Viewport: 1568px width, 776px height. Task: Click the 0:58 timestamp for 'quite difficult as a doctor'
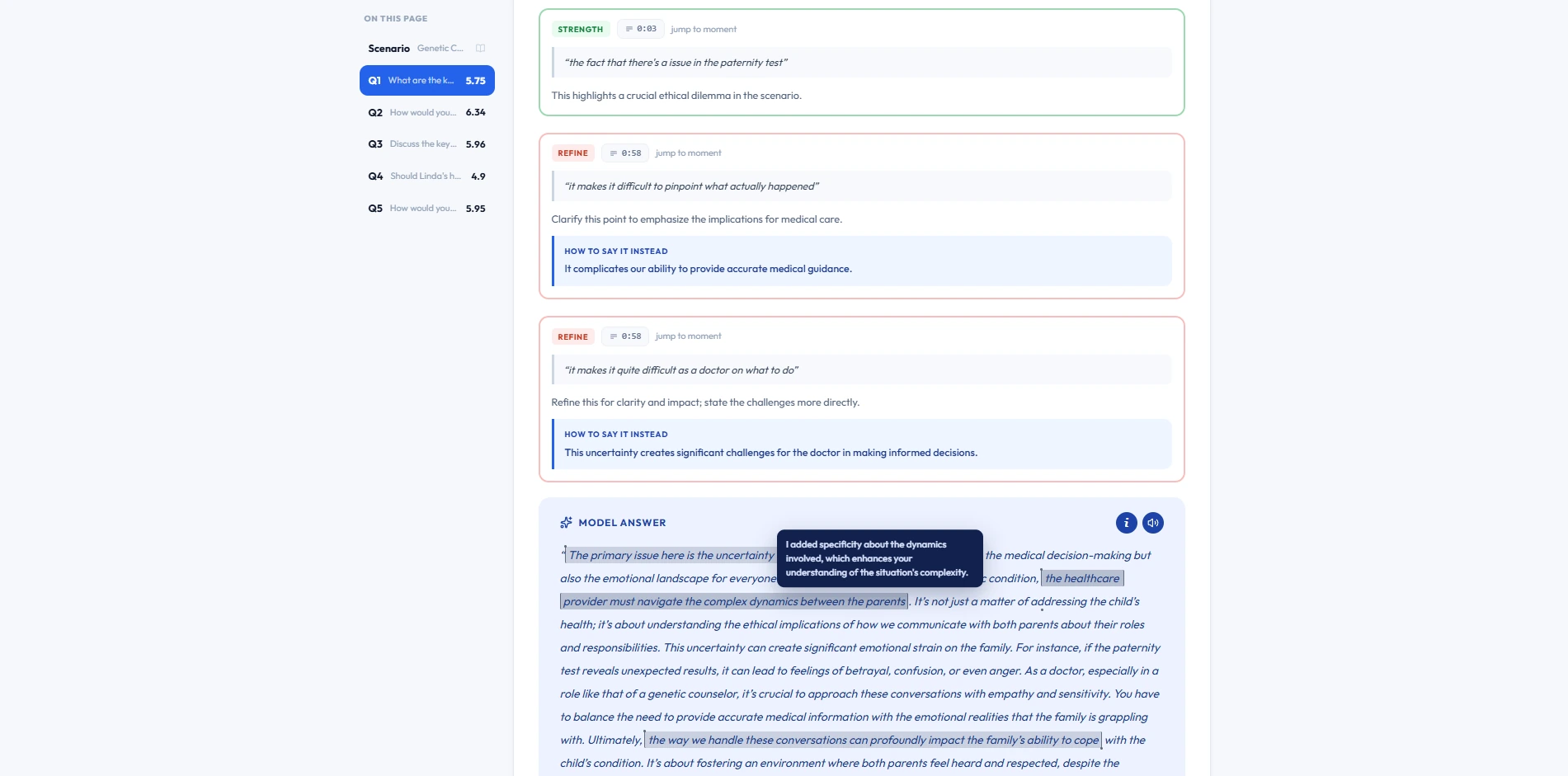click(x=625, y=336)
